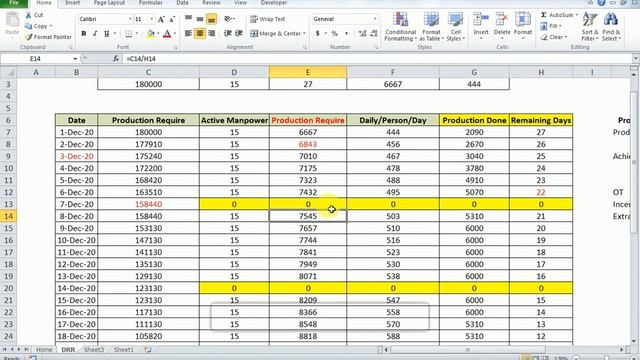The width and height of the screenshot is (640, 360).
Task: Toggle Bold formatting
Action: point(84,33)
